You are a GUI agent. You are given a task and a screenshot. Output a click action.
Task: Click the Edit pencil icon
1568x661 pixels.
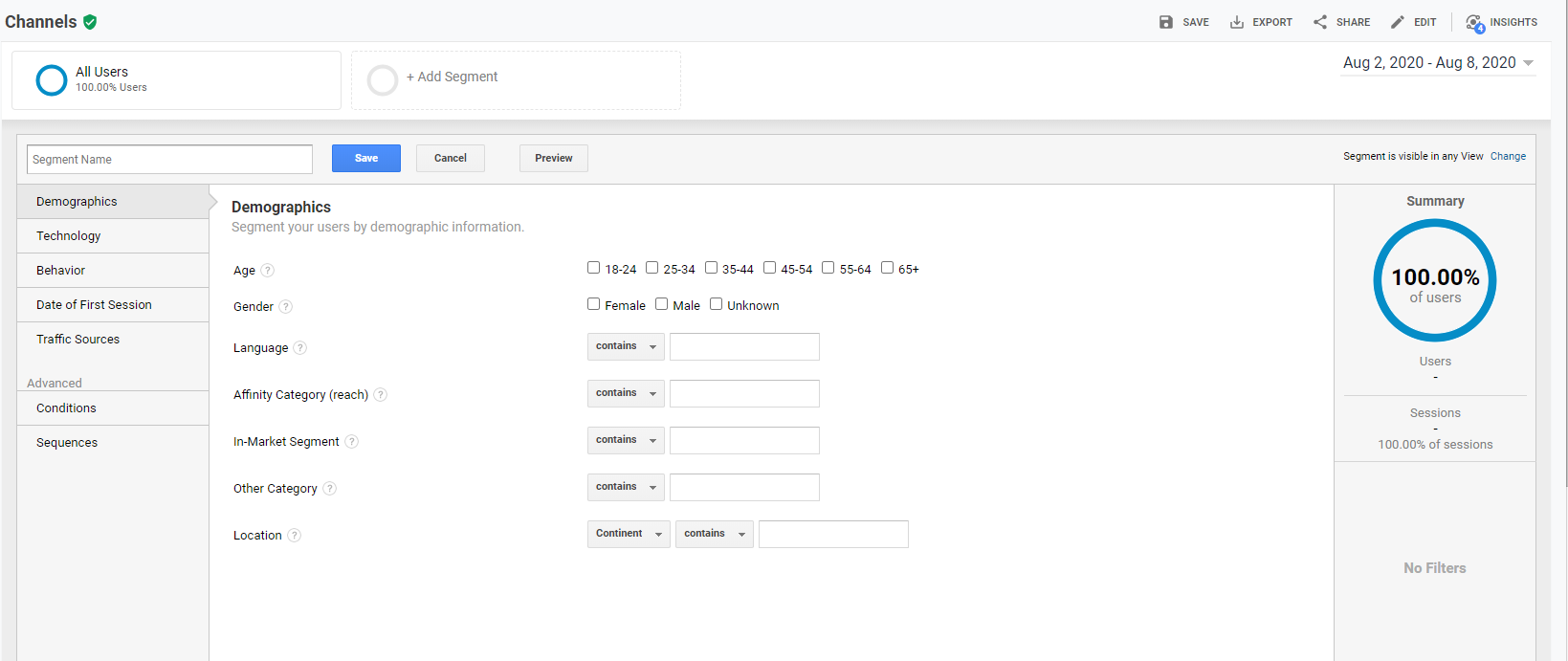(1398, 22)
